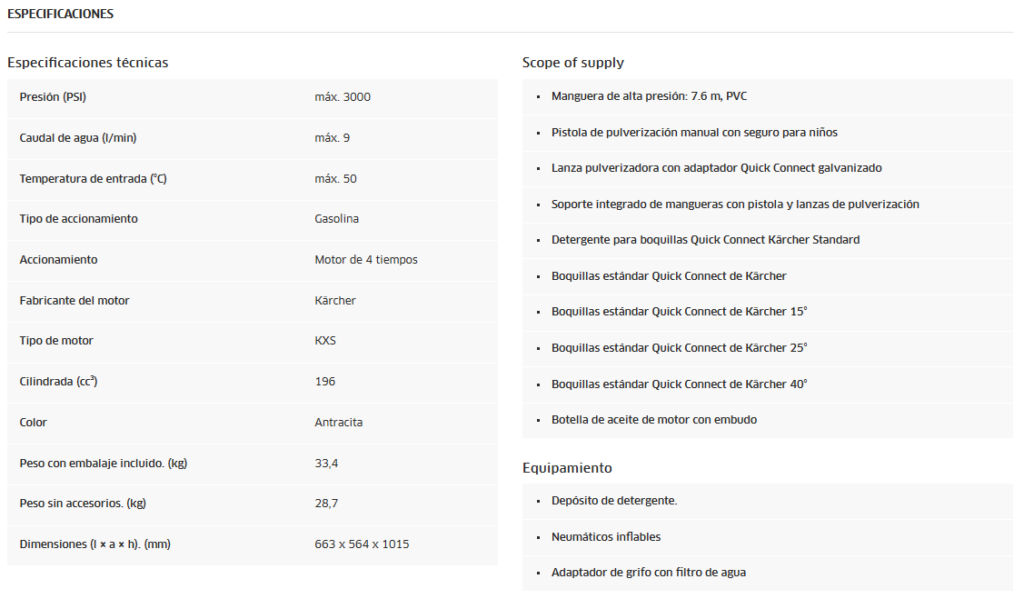Click the Especificaciones técnicas heading
The width and height of the screenshot is (1024, 609).
click(88, 62)
